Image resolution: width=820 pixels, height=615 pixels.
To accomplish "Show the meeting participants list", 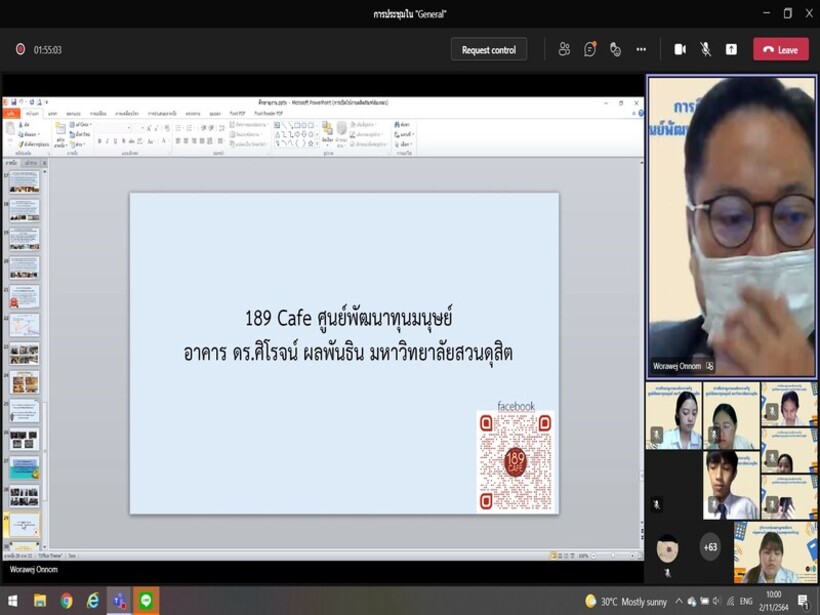I will coord(564,50).
